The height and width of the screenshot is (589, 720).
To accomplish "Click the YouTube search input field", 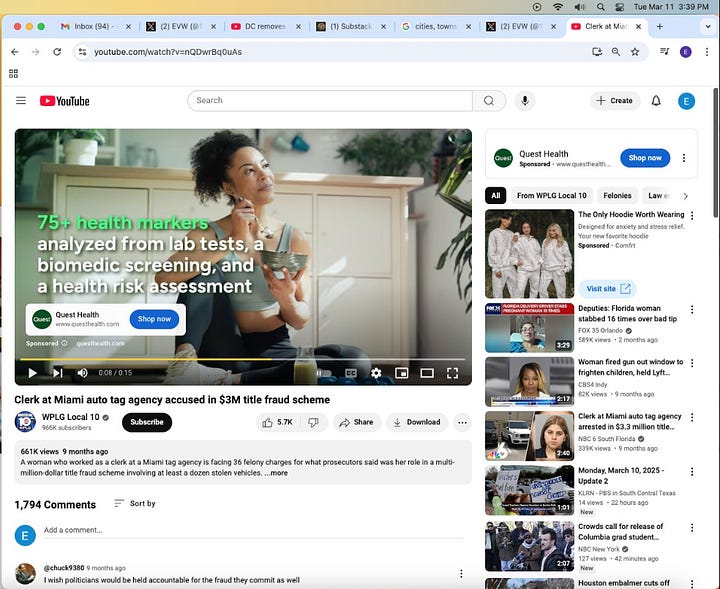I will pos(330,101).
